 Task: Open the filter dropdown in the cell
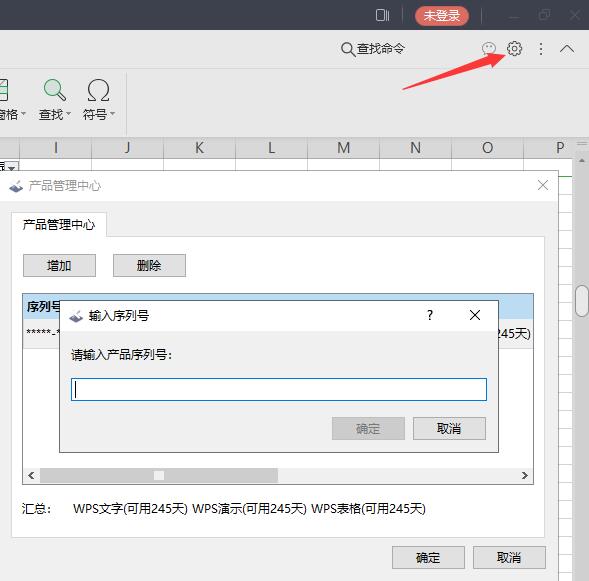11,167
